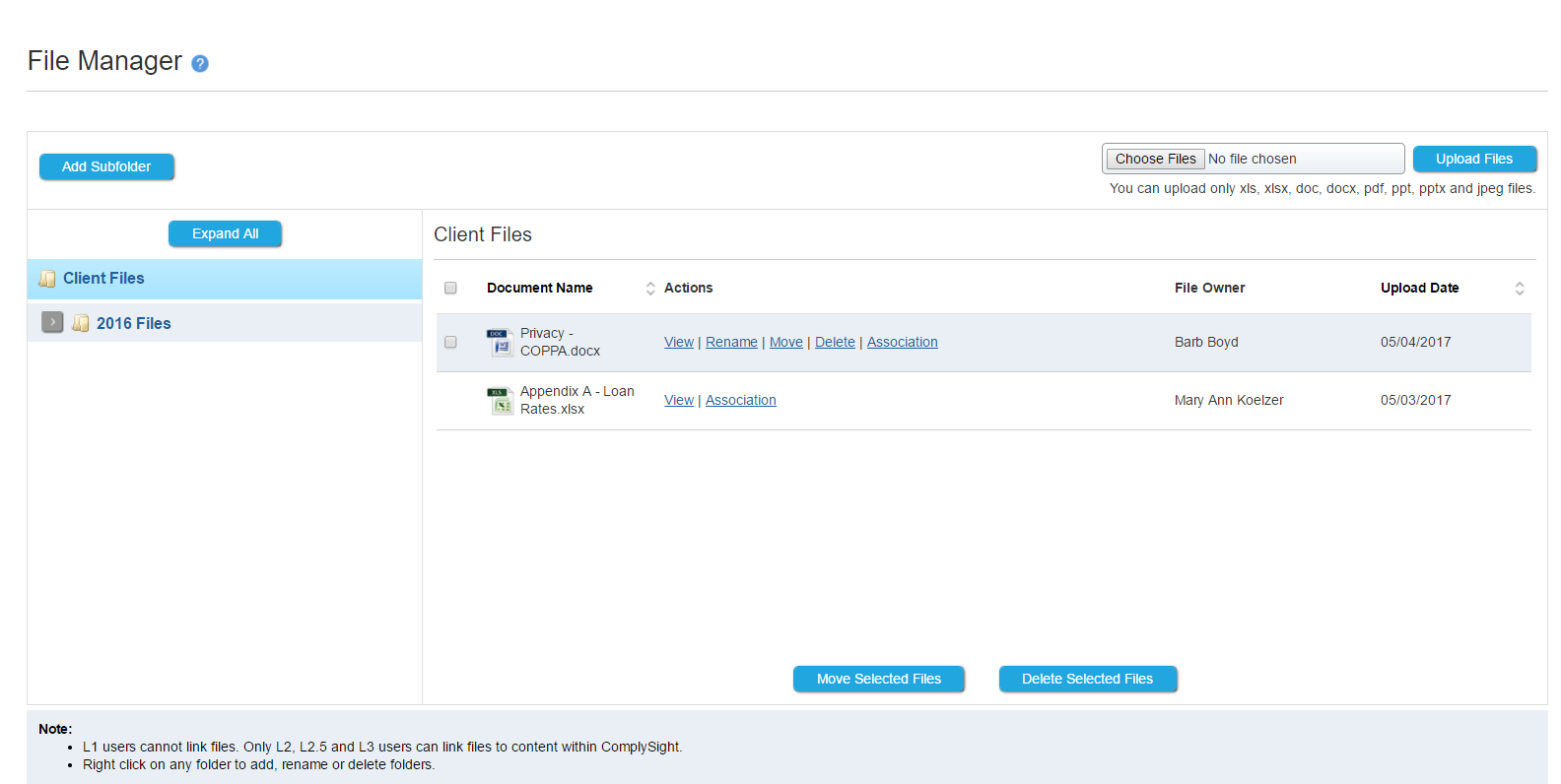The height and width of the screenshot is (784, 1561).
Task: Click the Client Files panel heading
Action: pos(483,234)
